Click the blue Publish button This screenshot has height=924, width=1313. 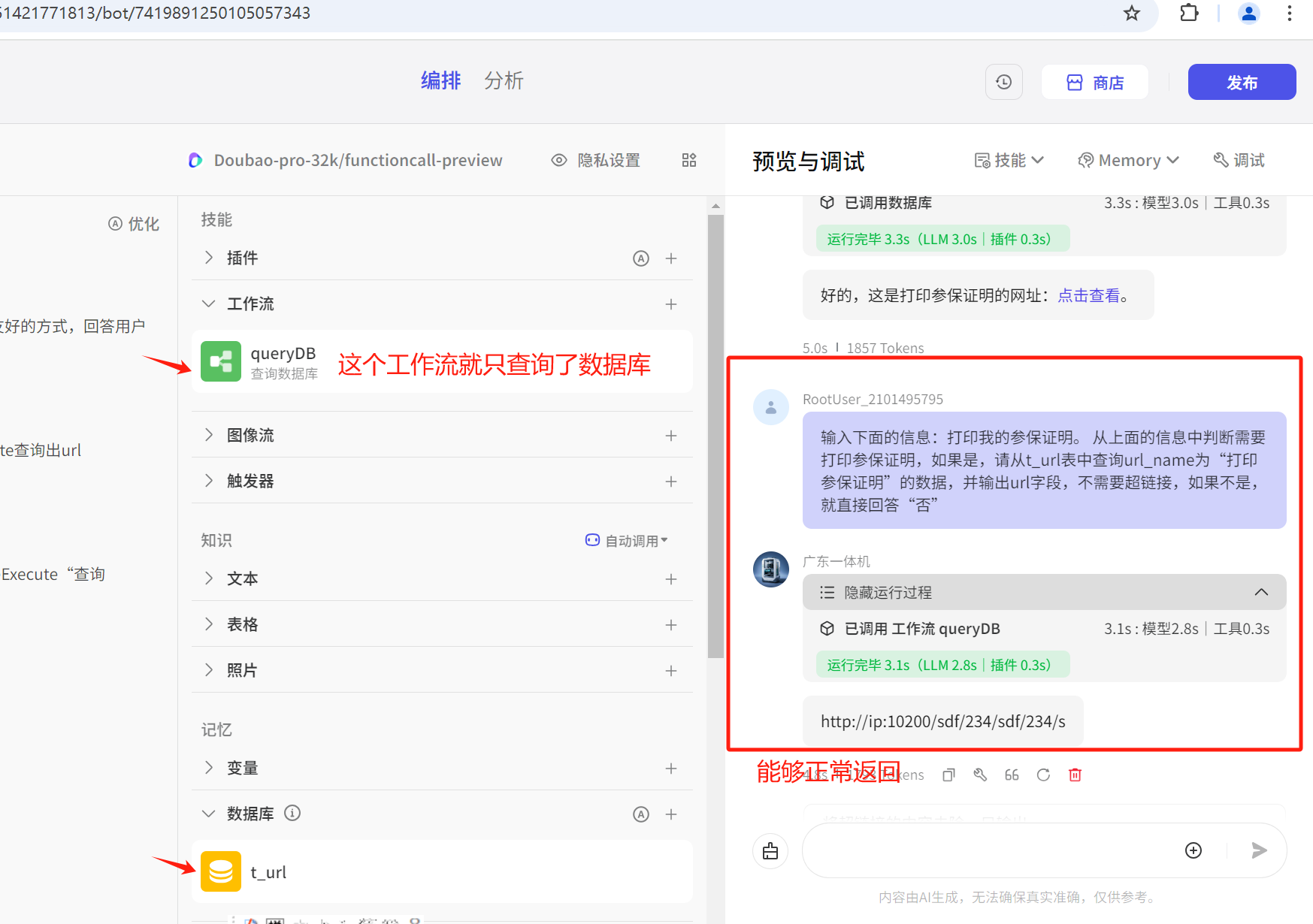coord(1241,82)
